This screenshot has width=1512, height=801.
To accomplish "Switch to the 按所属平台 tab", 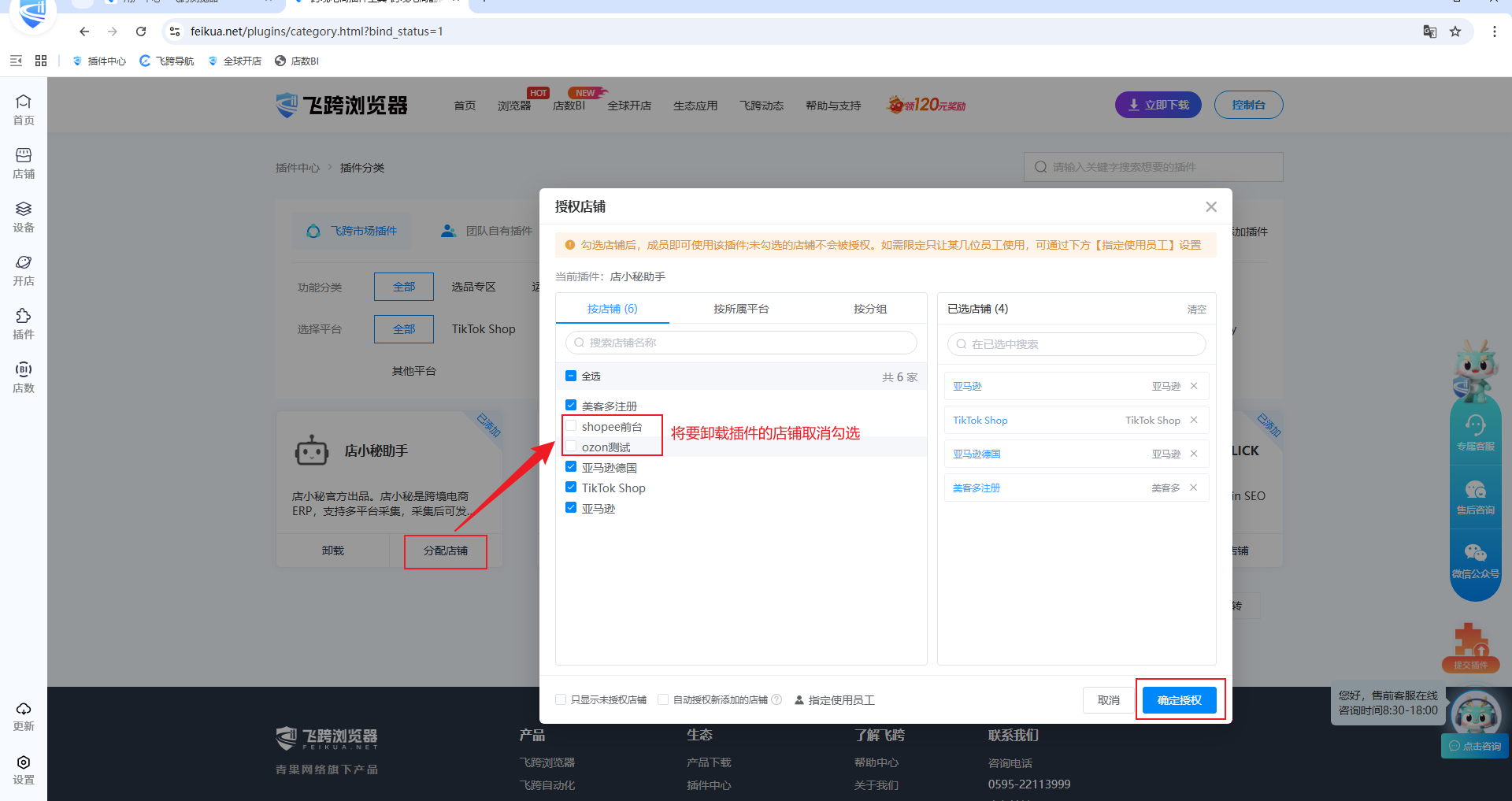I will [x=741, y=309].
